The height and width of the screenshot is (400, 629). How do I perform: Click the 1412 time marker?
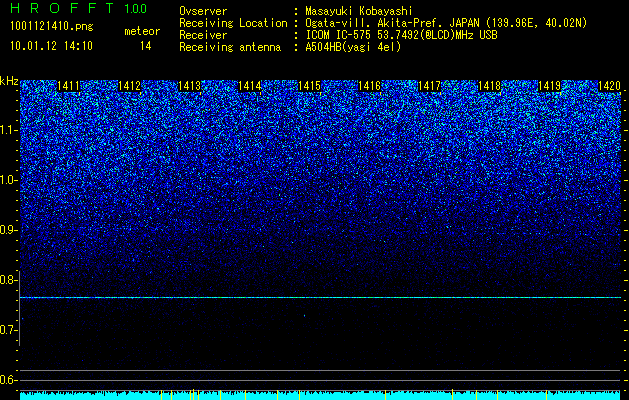click(129, 86)
